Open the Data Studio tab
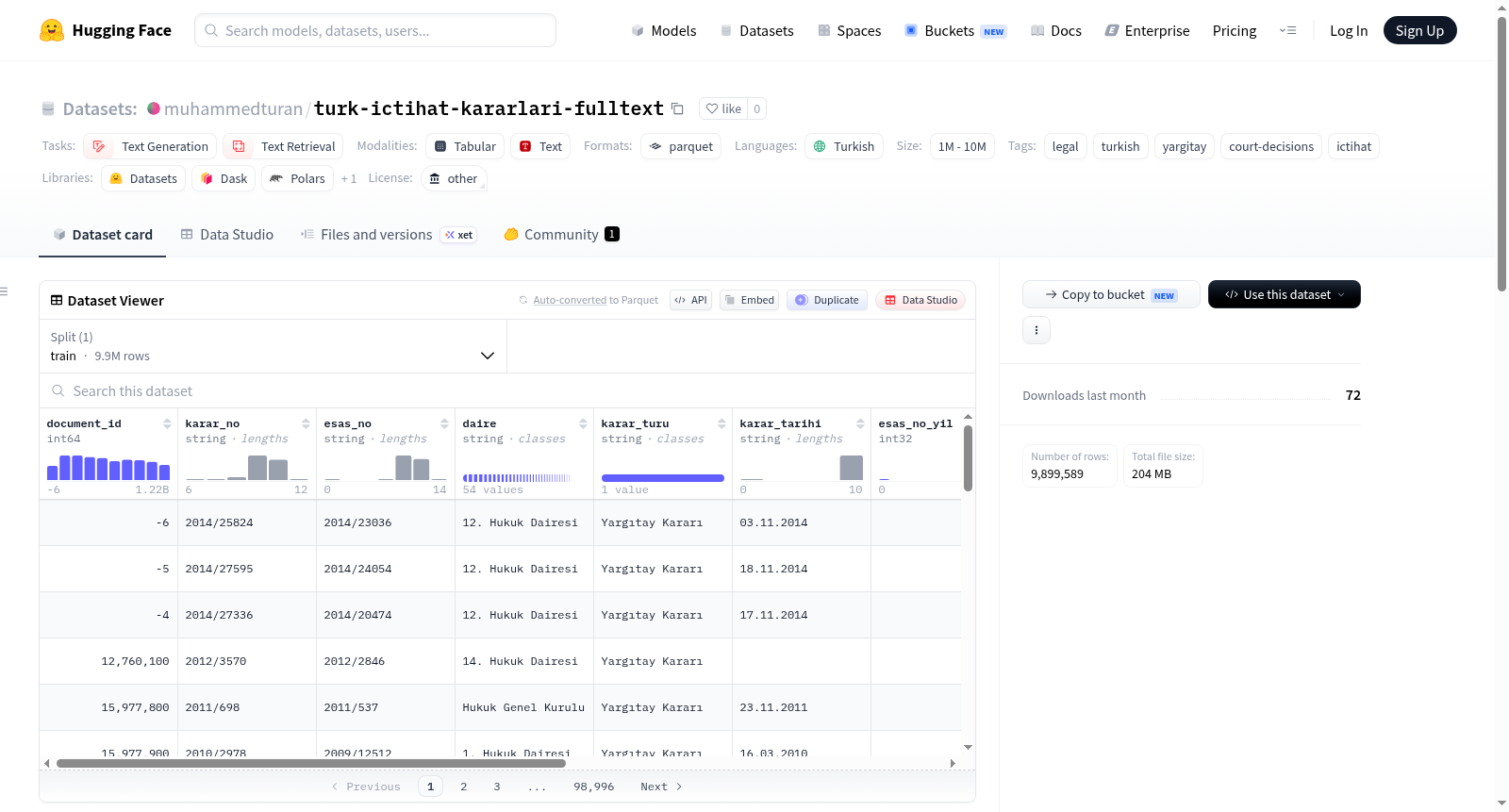Screen dimensions: 1509x812 (227, 235)
